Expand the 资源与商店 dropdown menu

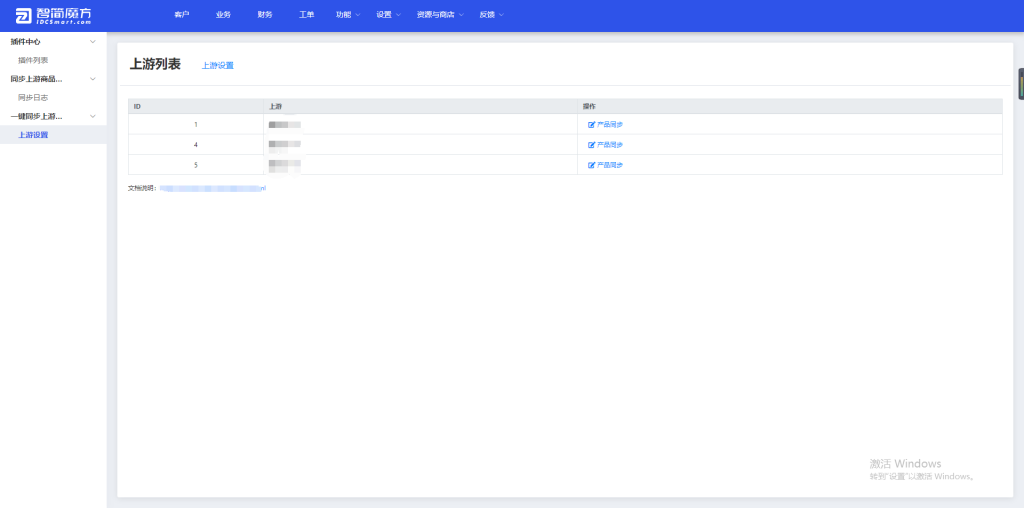(x=440, y=15)
